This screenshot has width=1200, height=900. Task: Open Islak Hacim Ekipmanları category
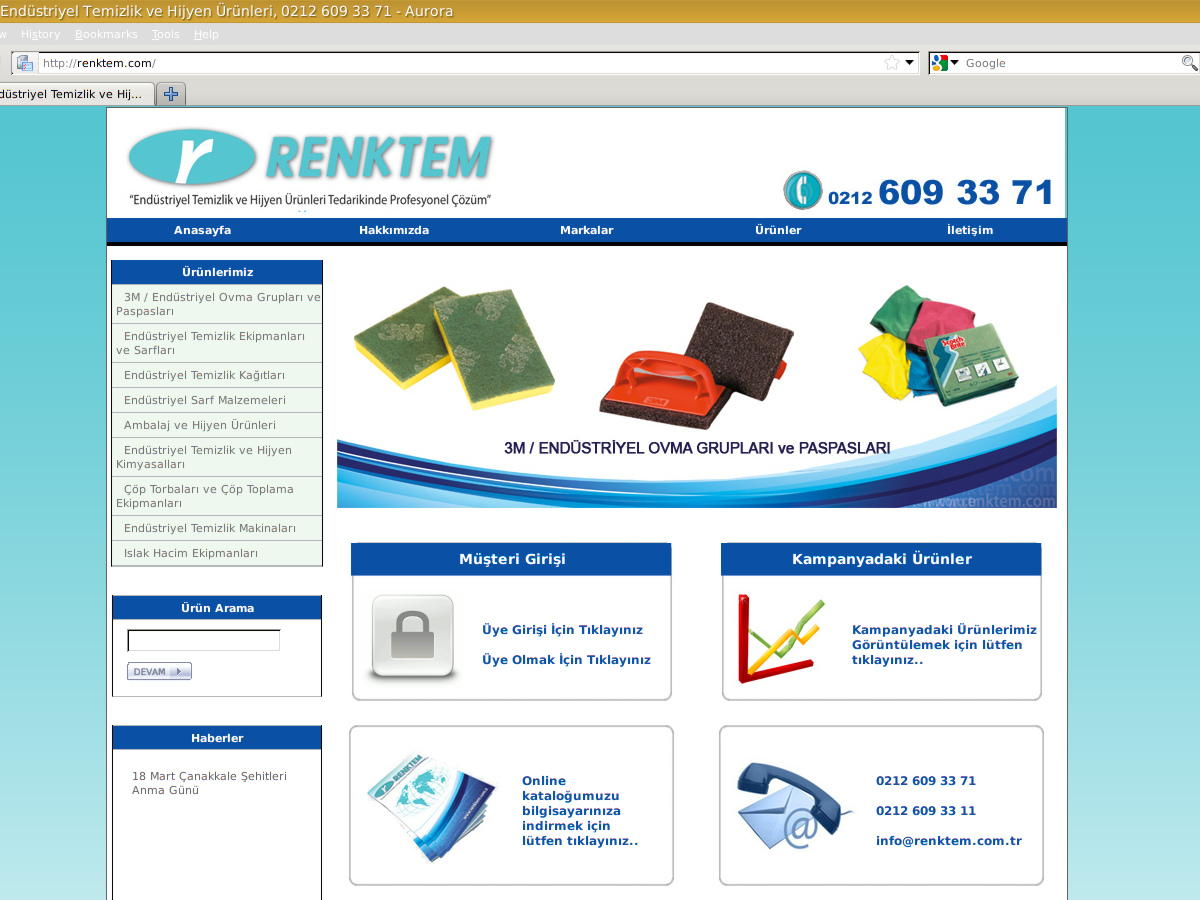217,553
